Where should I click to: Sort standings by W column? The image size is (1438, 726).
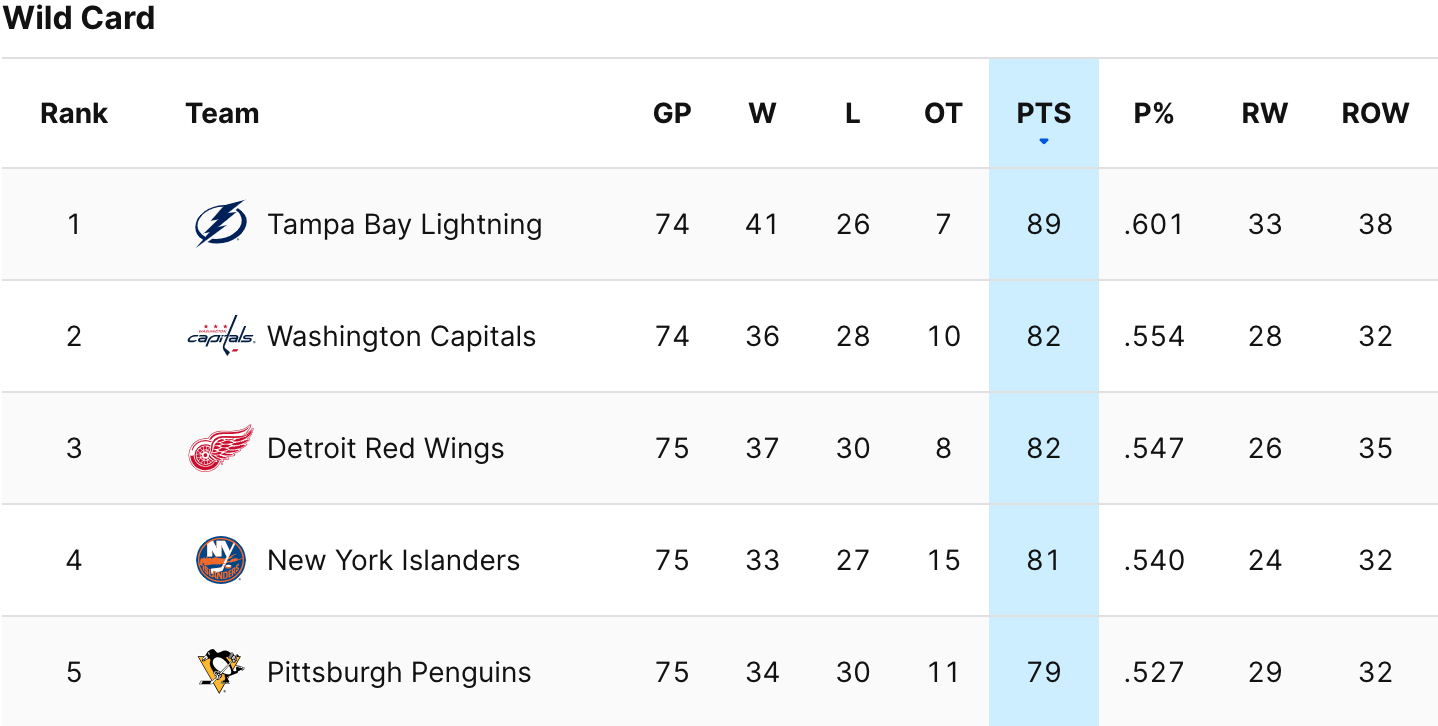762,114
